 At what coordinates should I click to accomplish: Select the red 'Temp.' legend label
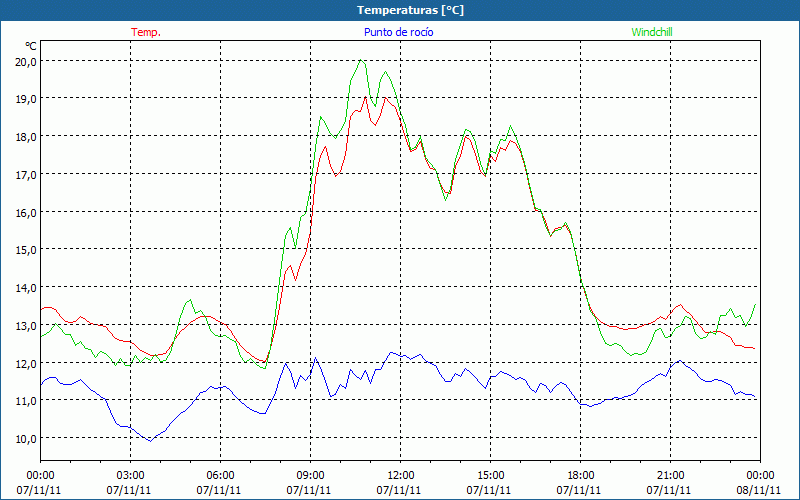[146, 32]
